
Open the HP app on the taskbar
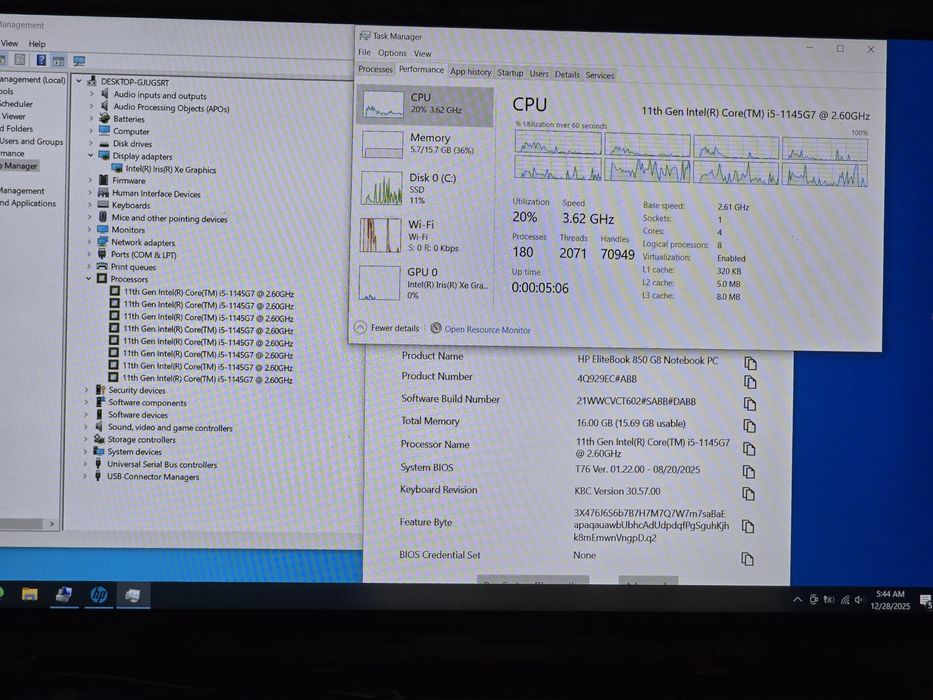[99, 594]
